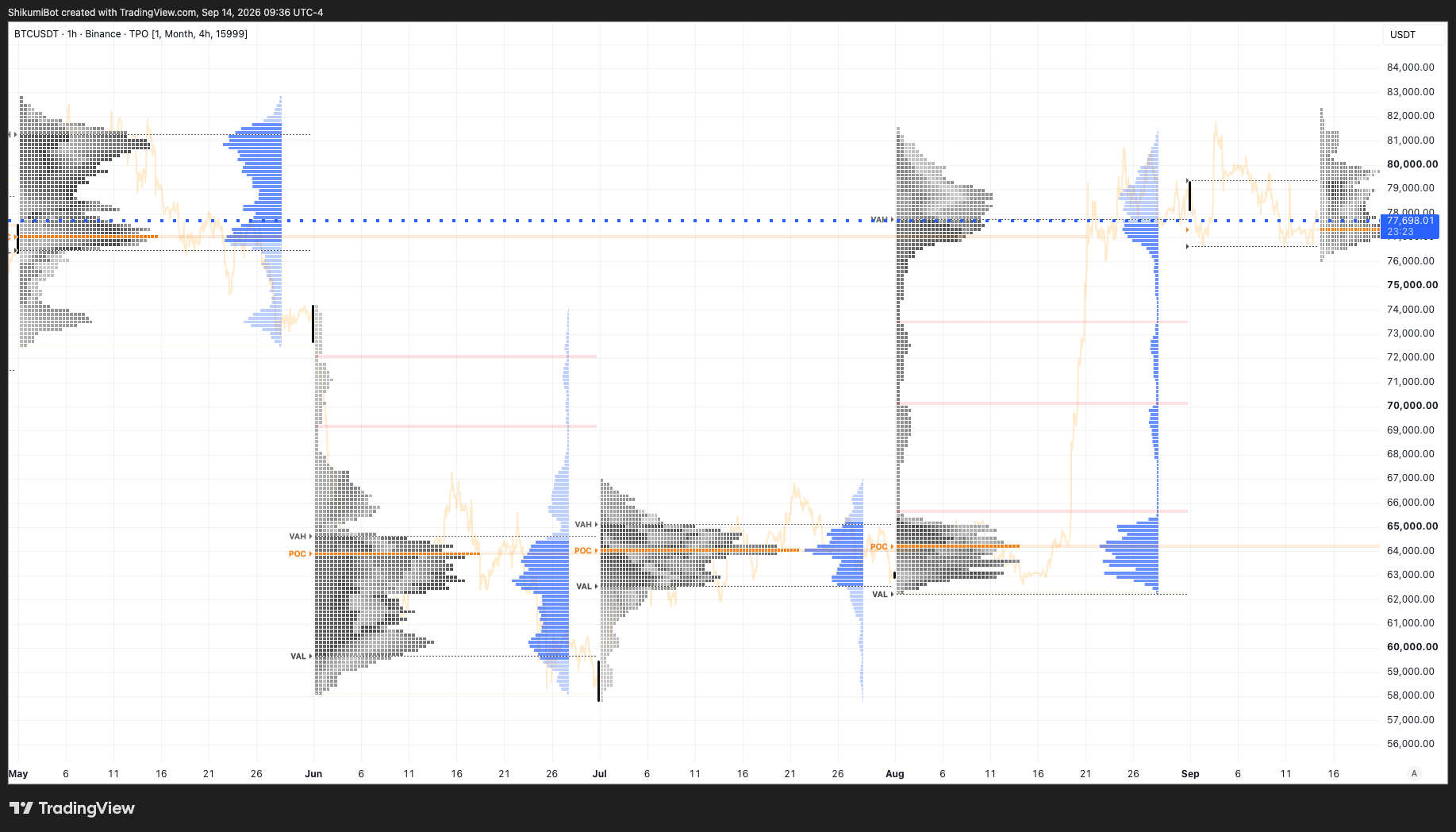Click the 68,000.00 price axis label

[1411, 454]
